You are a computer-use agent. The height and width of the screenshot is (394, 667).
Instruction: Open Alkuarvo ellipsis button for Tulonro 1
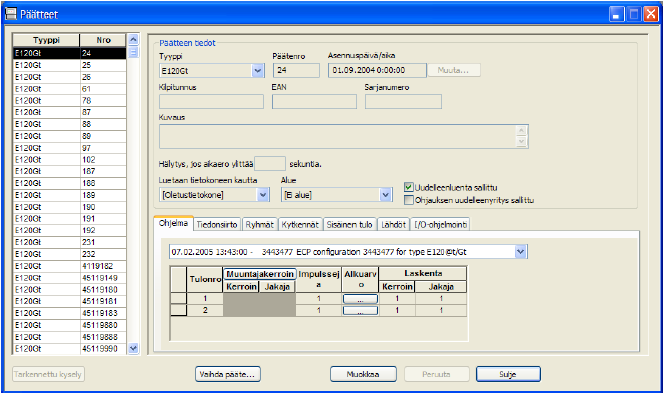360,299
